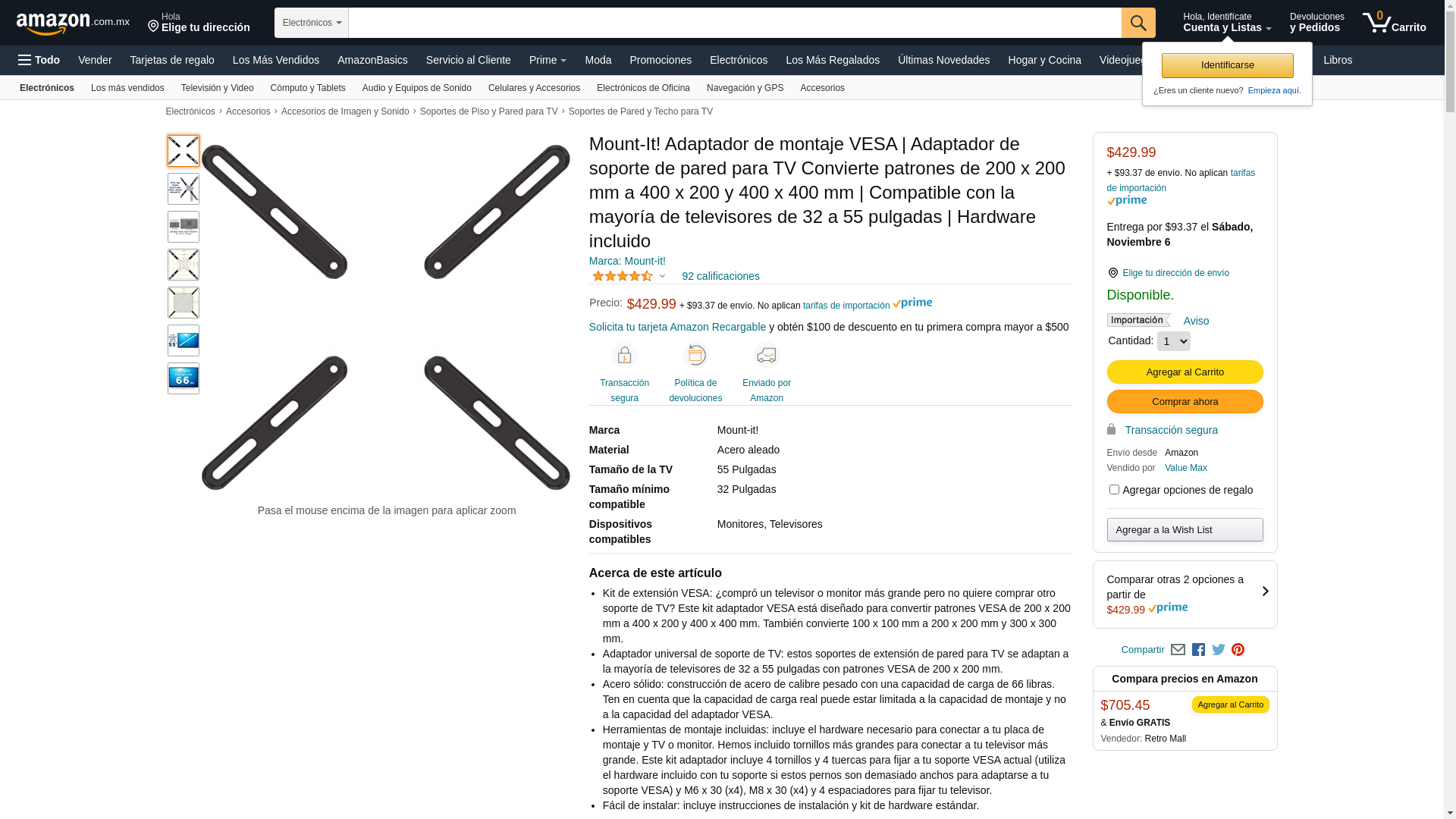Share product via Twitter icon

pyautogui.click(x=1218, y=650)
